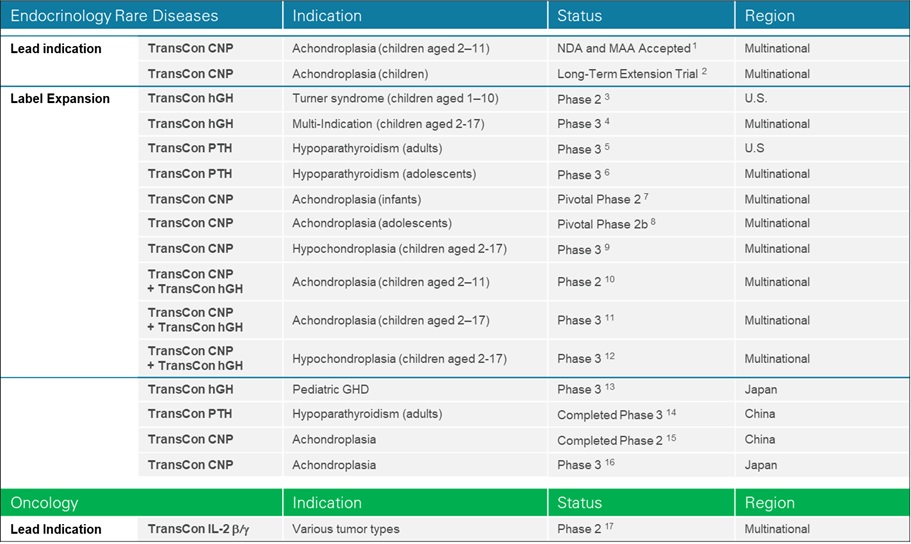Select the "Completed Phase 3" status cell
This screenshot has height=544, width=911.
610,415
